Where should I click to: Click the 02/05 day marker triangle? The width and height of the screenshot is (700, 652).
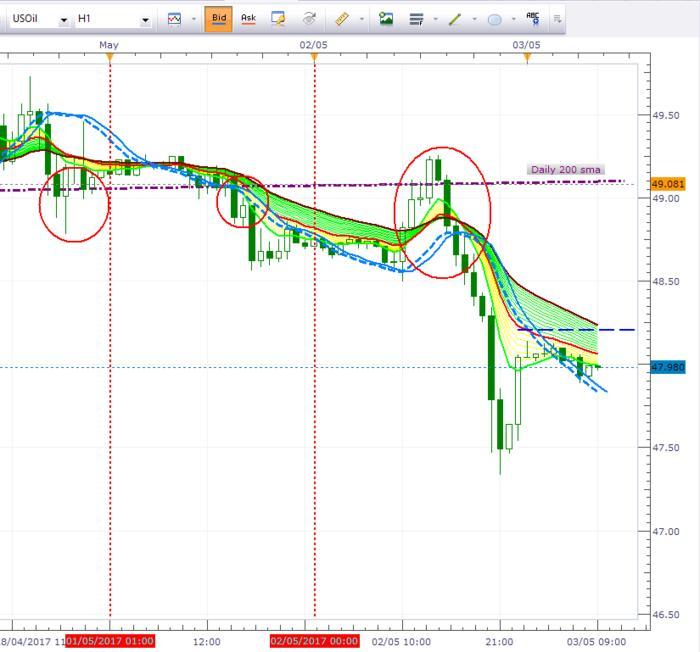(x=314, y=57)
